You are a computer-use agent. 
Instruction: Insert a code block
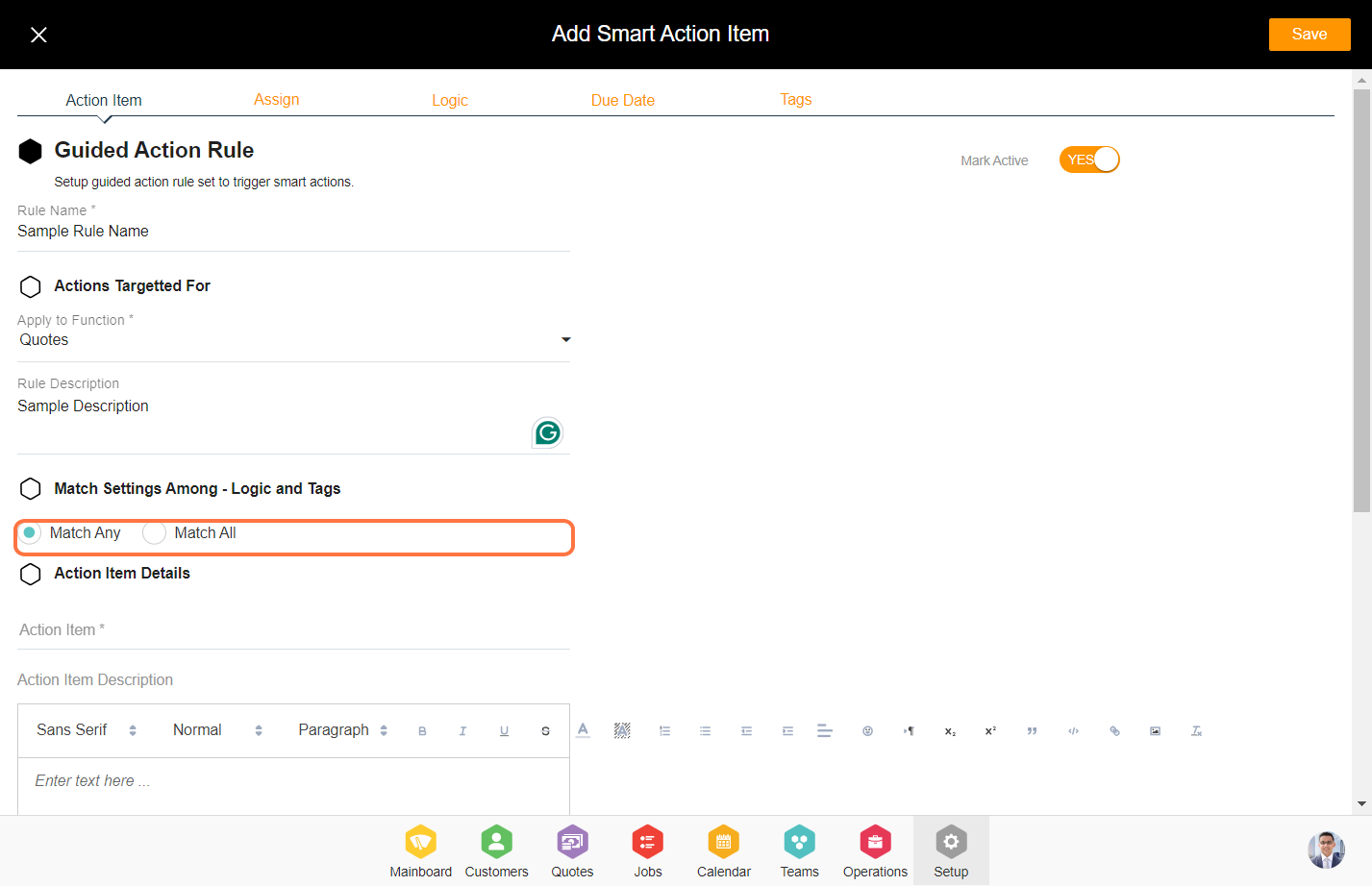[1073, 731]
